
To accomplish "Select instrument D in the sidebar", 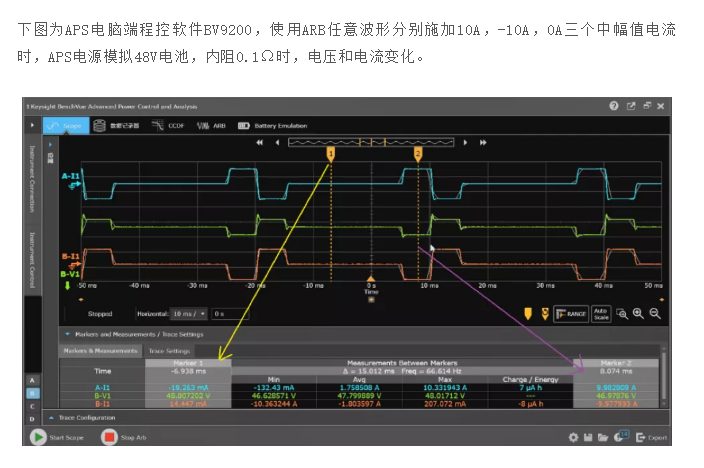I will coord(32,419).
